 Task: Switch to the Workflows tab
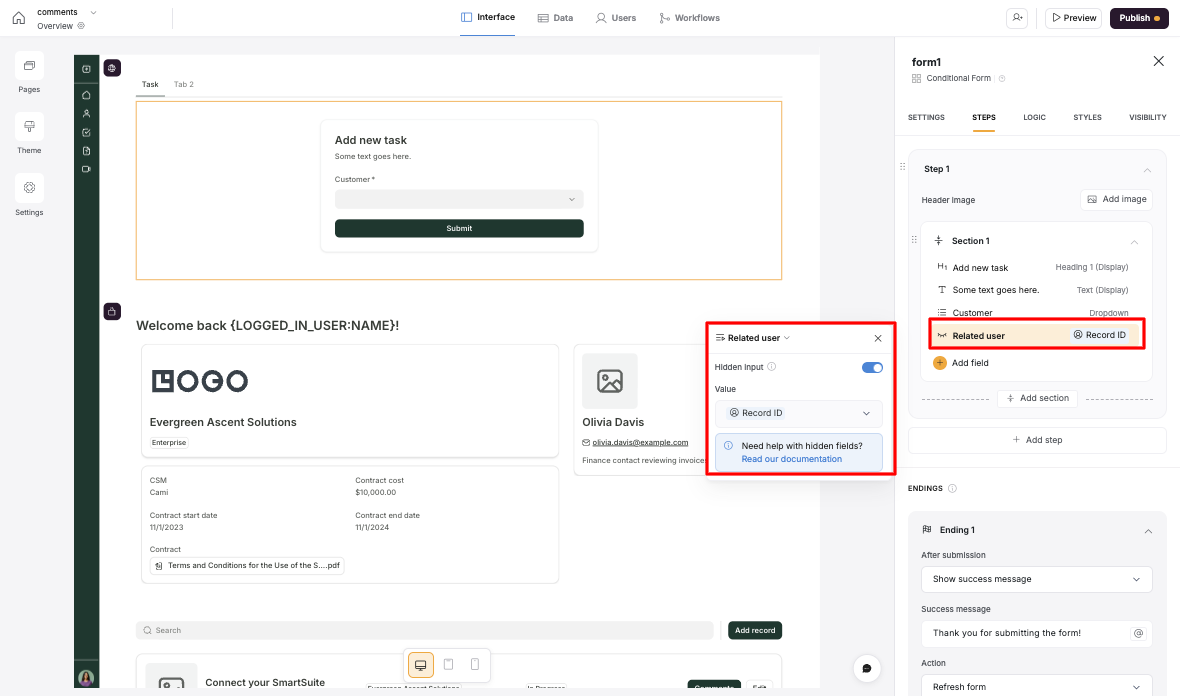[689, 18]
